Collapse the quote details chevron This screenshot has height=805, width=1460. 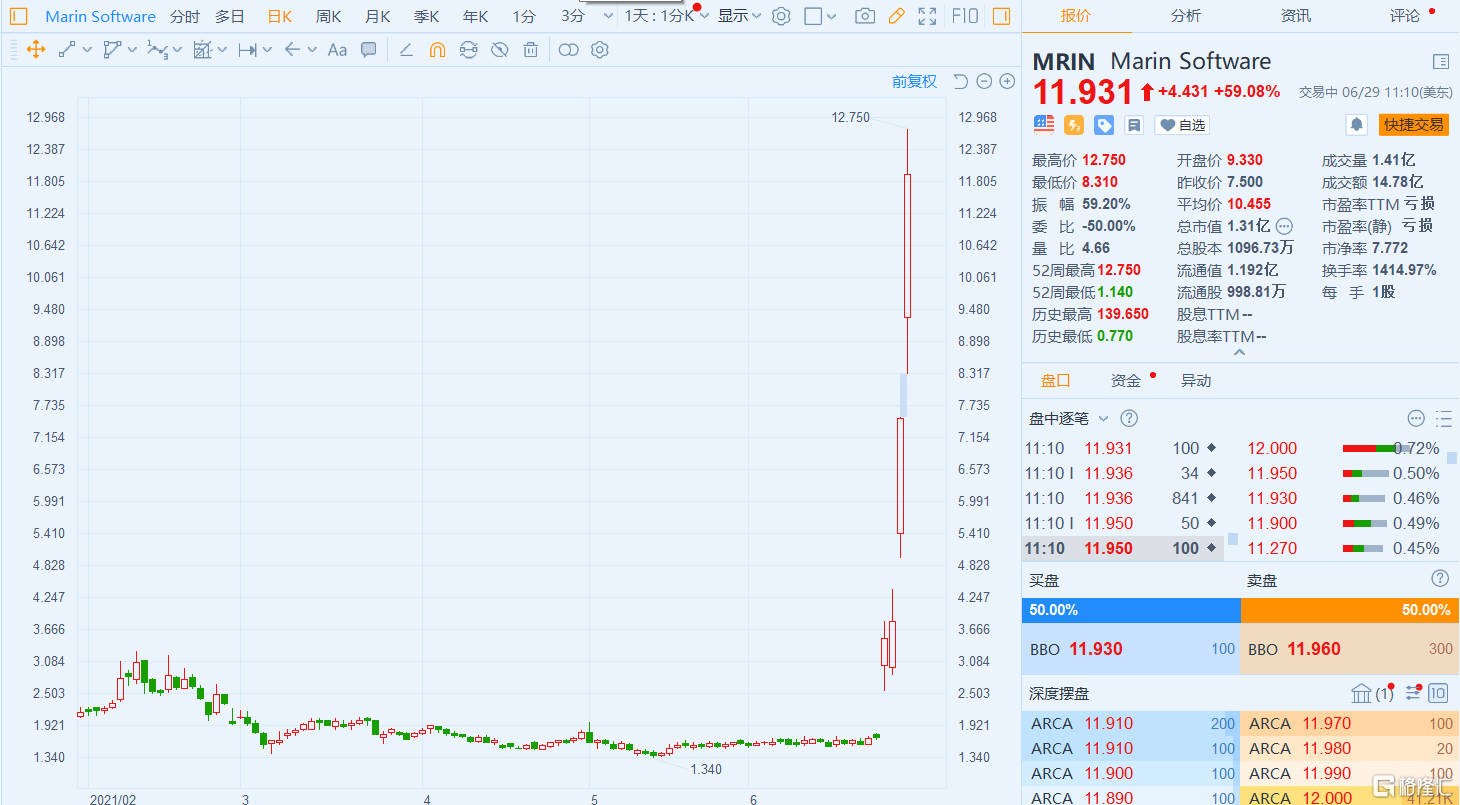(1240, 352)
